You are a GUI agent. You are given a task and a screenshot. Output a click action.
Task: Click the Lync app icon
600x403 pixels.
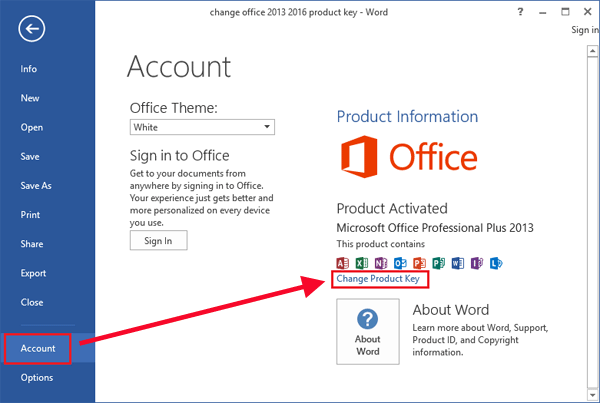point(496,263)
